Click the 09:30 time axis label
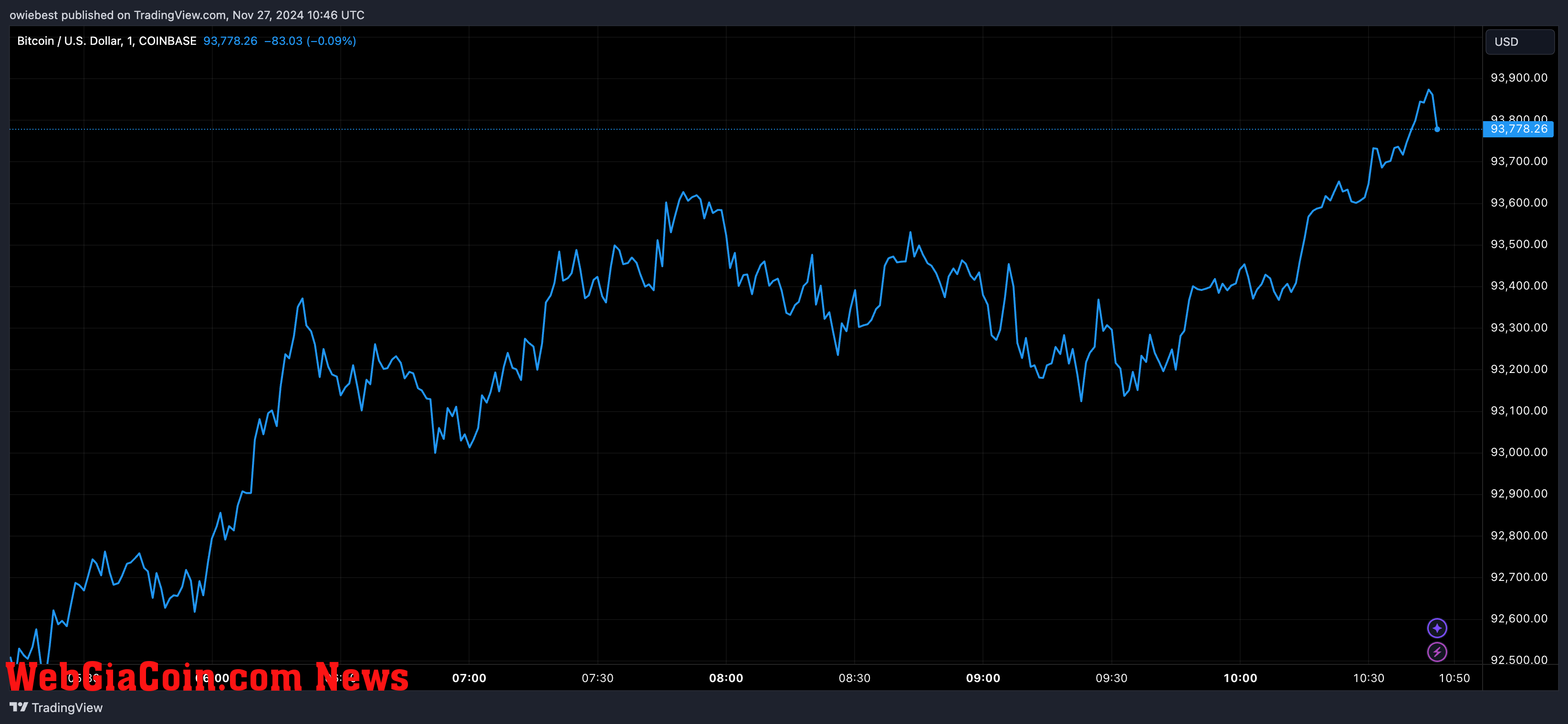The height and width of the screenshot is (724, 1568). [x=1111, y=678]
